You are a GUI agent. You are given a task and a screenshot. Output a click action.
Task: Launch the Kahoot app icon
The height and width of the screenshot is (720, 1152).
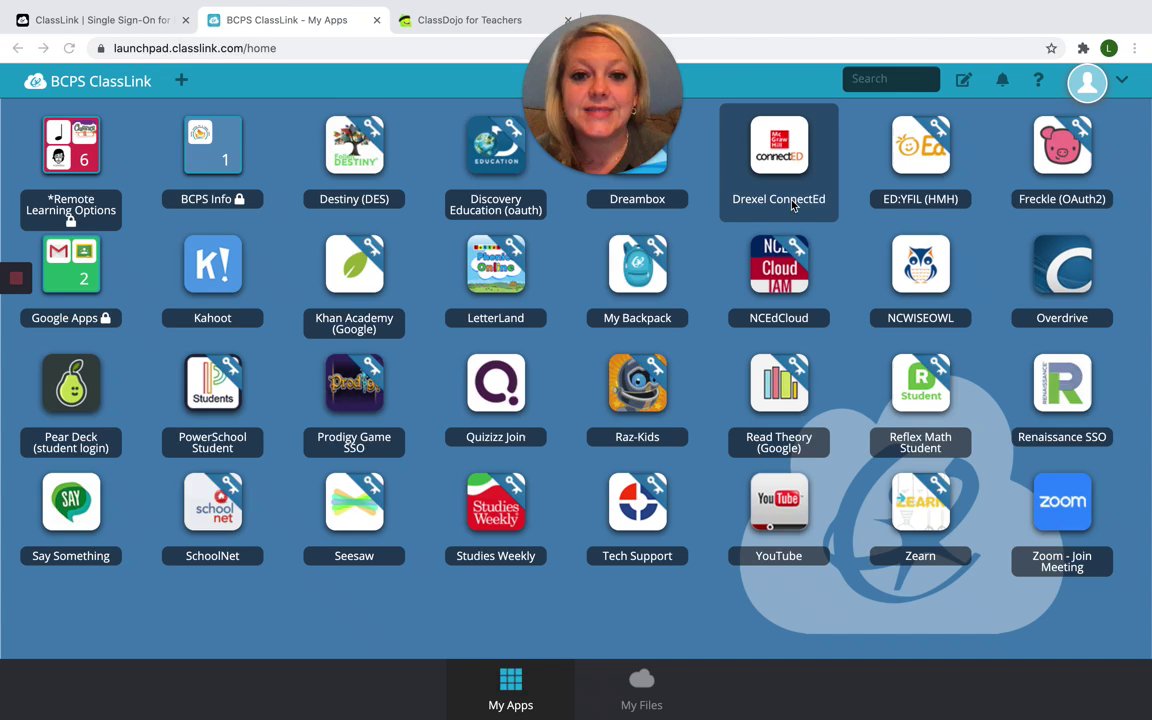(212, 264)
